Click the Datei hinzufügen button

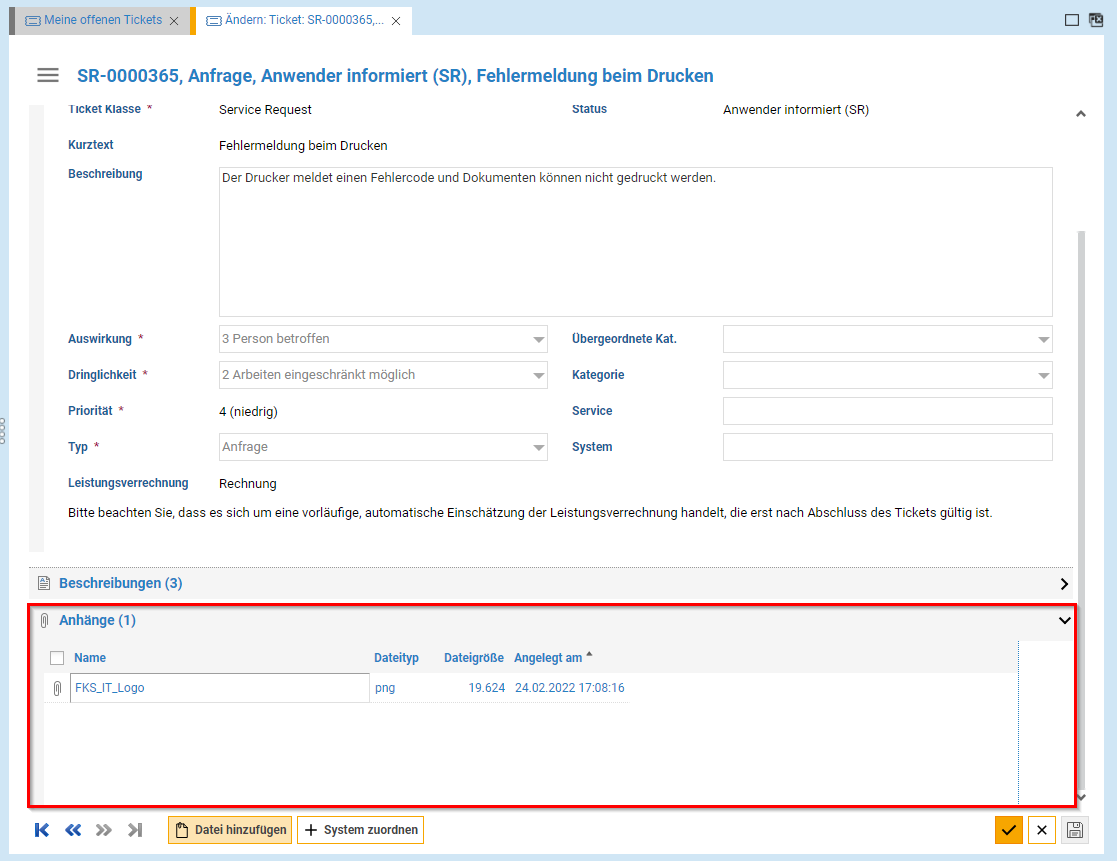point(230,830)
